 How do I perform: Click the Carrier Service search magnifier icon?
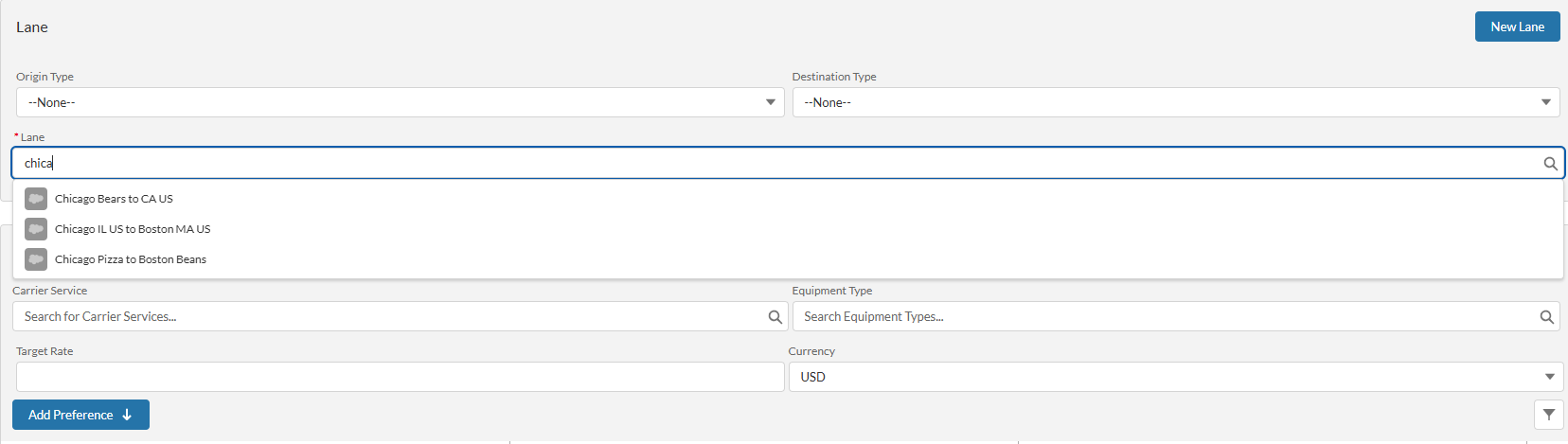[x=775, y=317]
